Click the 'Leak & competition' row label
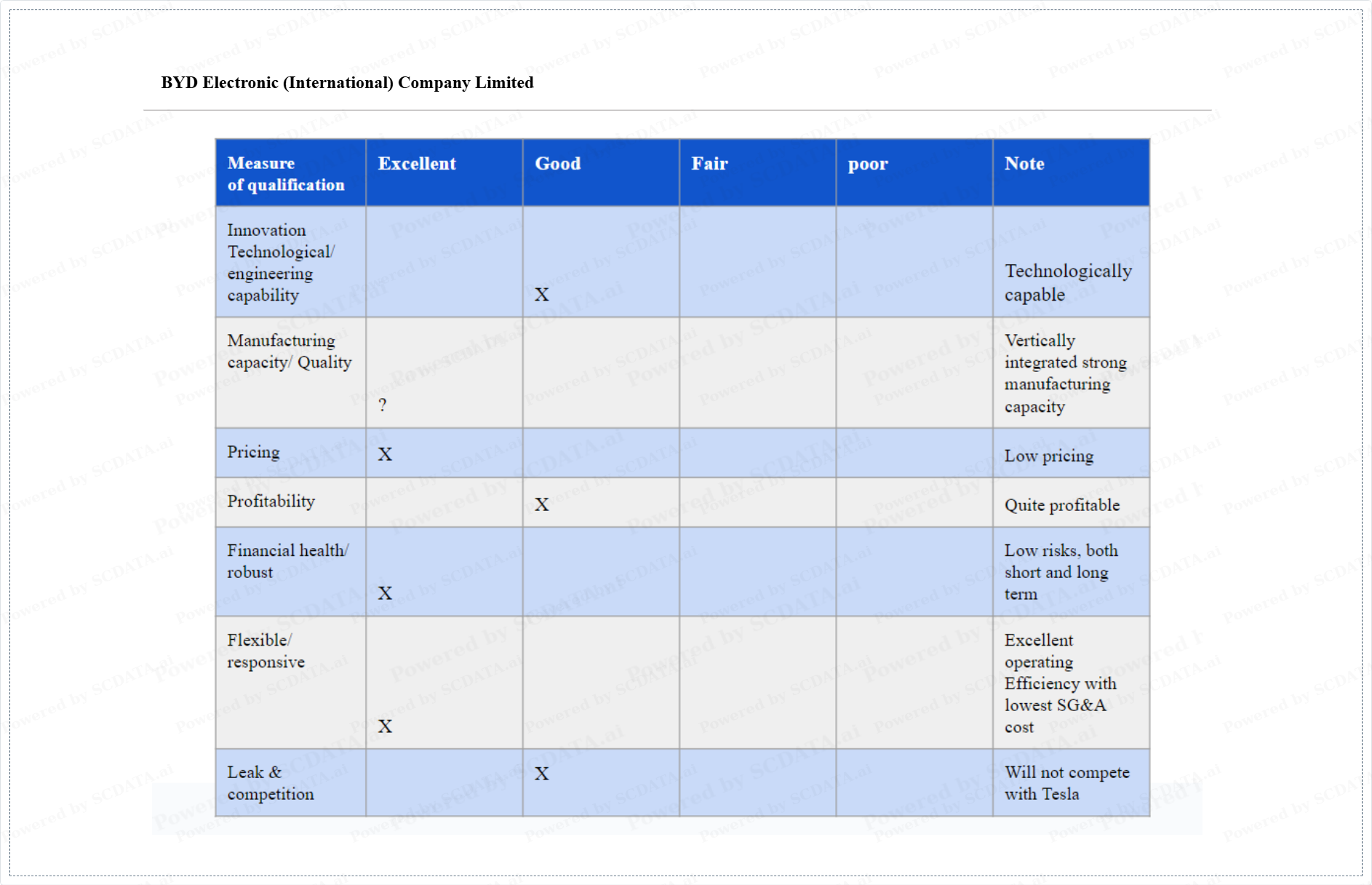This screenshot has height=885, width=1372. 271,783
